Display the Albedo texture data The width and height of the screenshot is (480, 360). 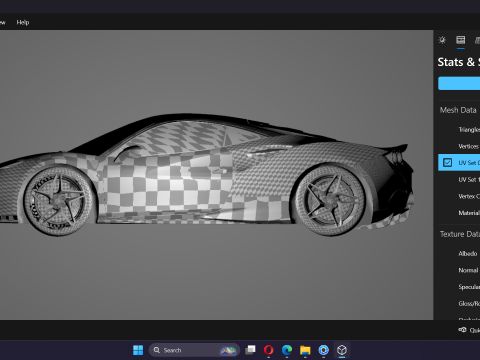click(x=468, y=254)
